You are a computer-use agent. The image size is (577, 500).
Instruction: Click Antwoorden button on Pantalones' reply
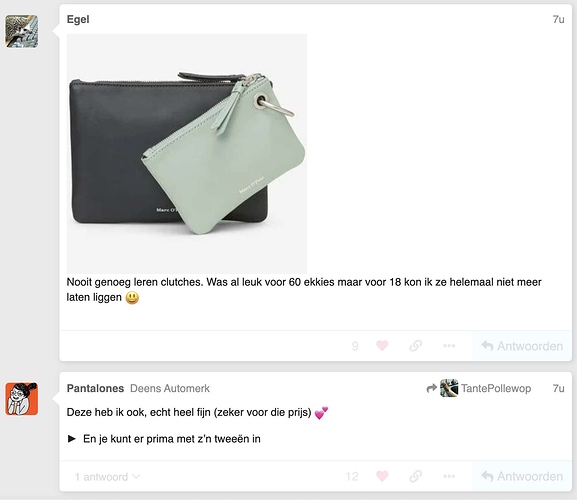(522, 476)
